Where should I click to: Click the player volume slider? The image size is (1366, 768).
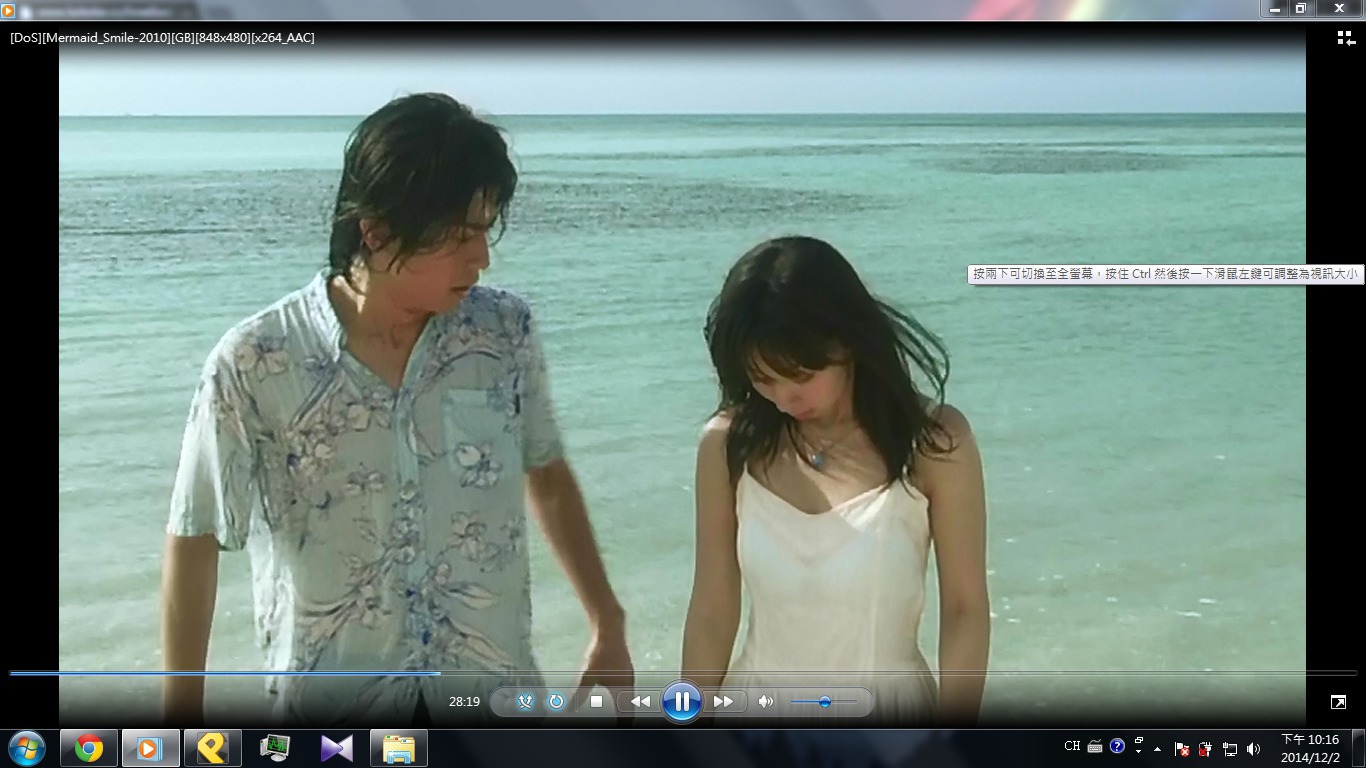tap(824, 702)
